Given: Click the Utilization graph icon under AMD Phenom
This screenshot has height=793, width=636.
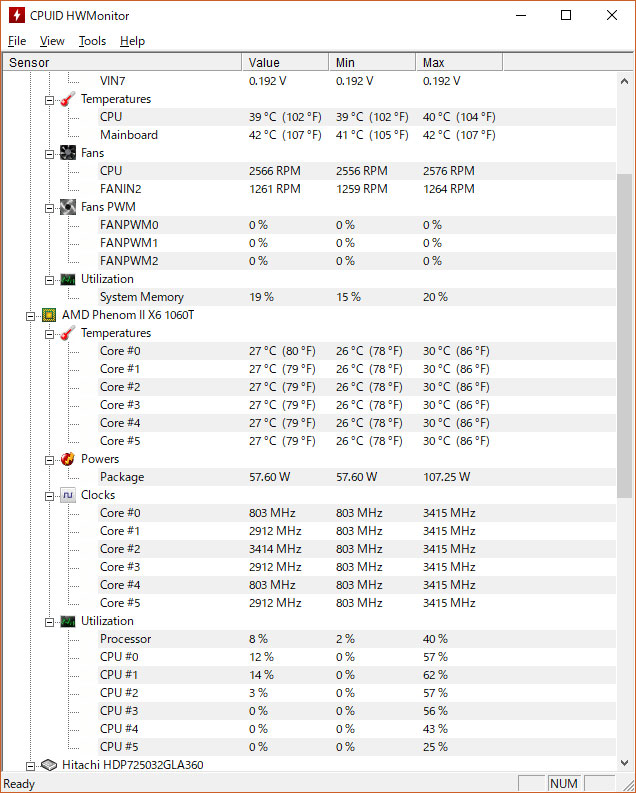Looking at the screenshot, I should pos(68,621).
